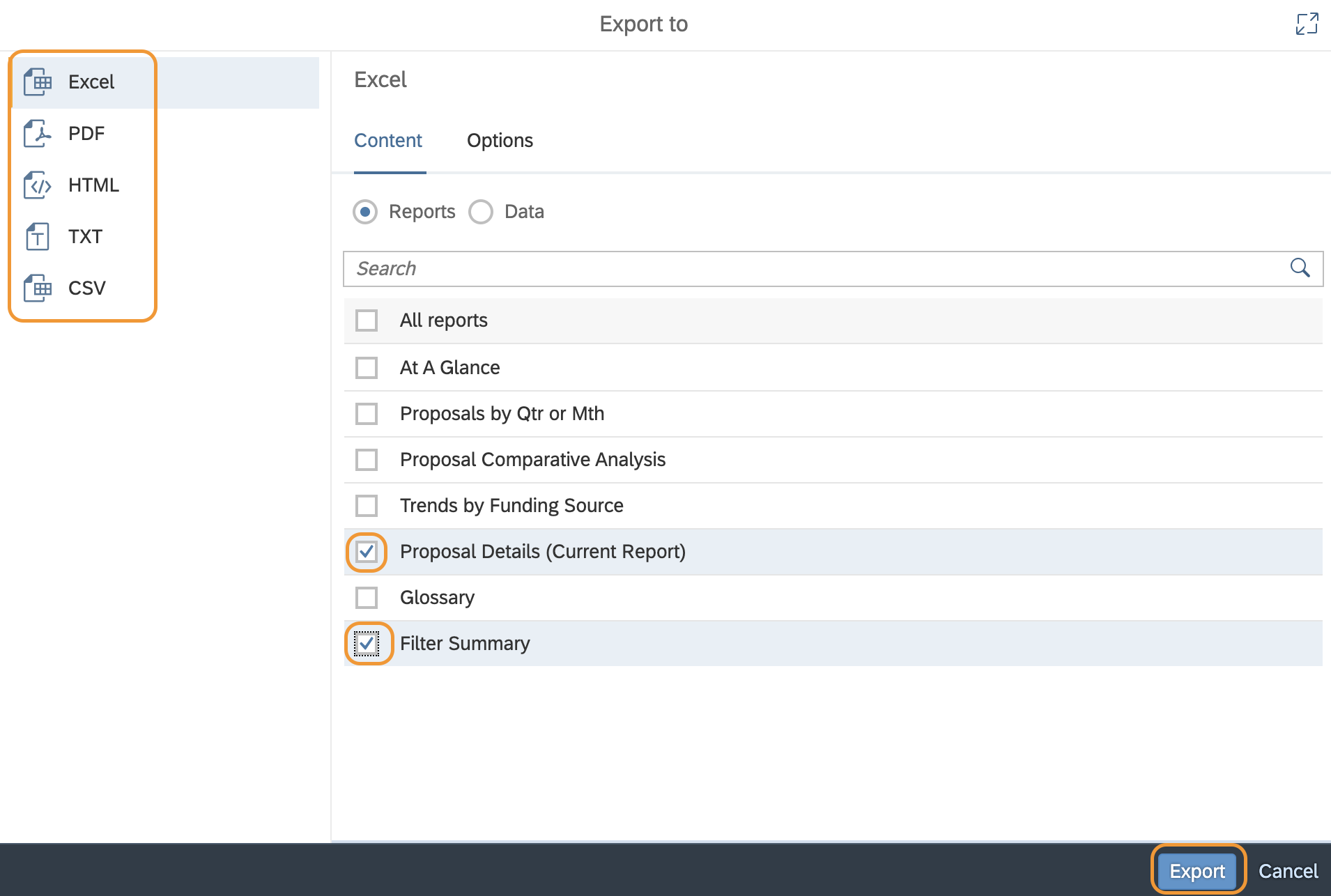Expand dialog with full screen icon
Screen dimensions: 1331x896
(1307, 24)
